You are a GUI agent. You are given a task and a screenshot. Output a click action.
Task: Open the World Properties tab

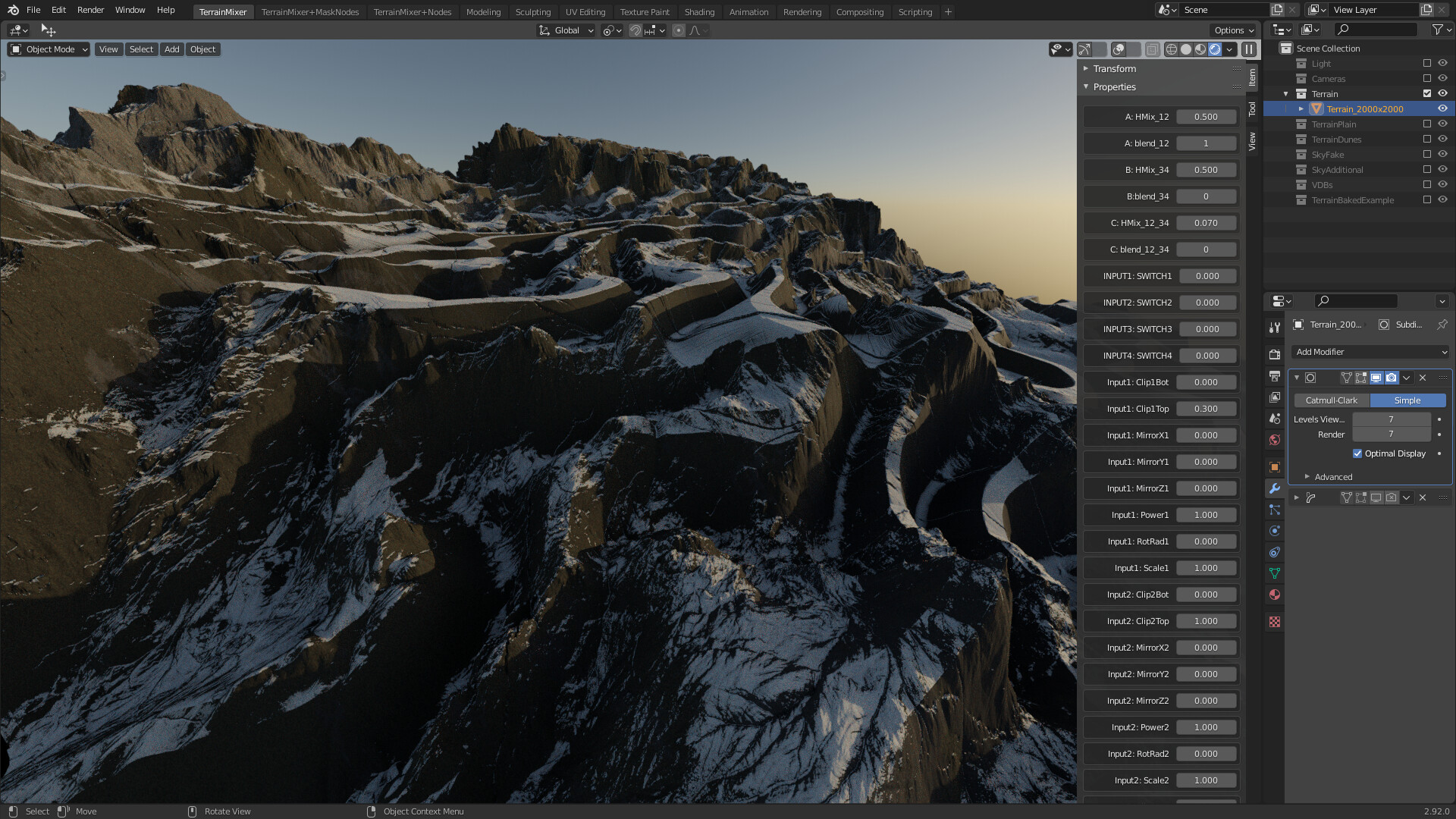[x=1274, y=441]
